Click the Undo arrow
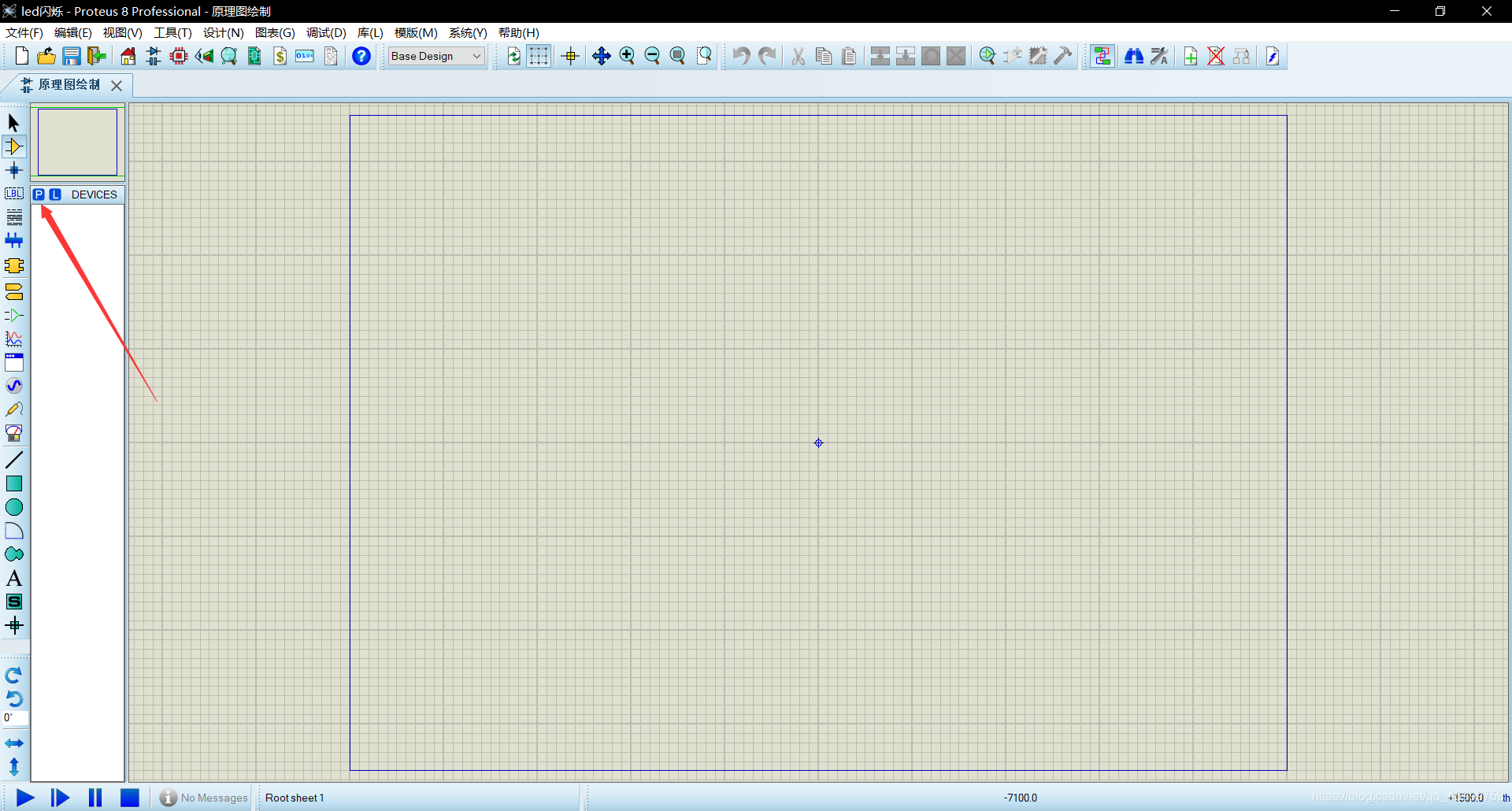 tap(741, 56)
